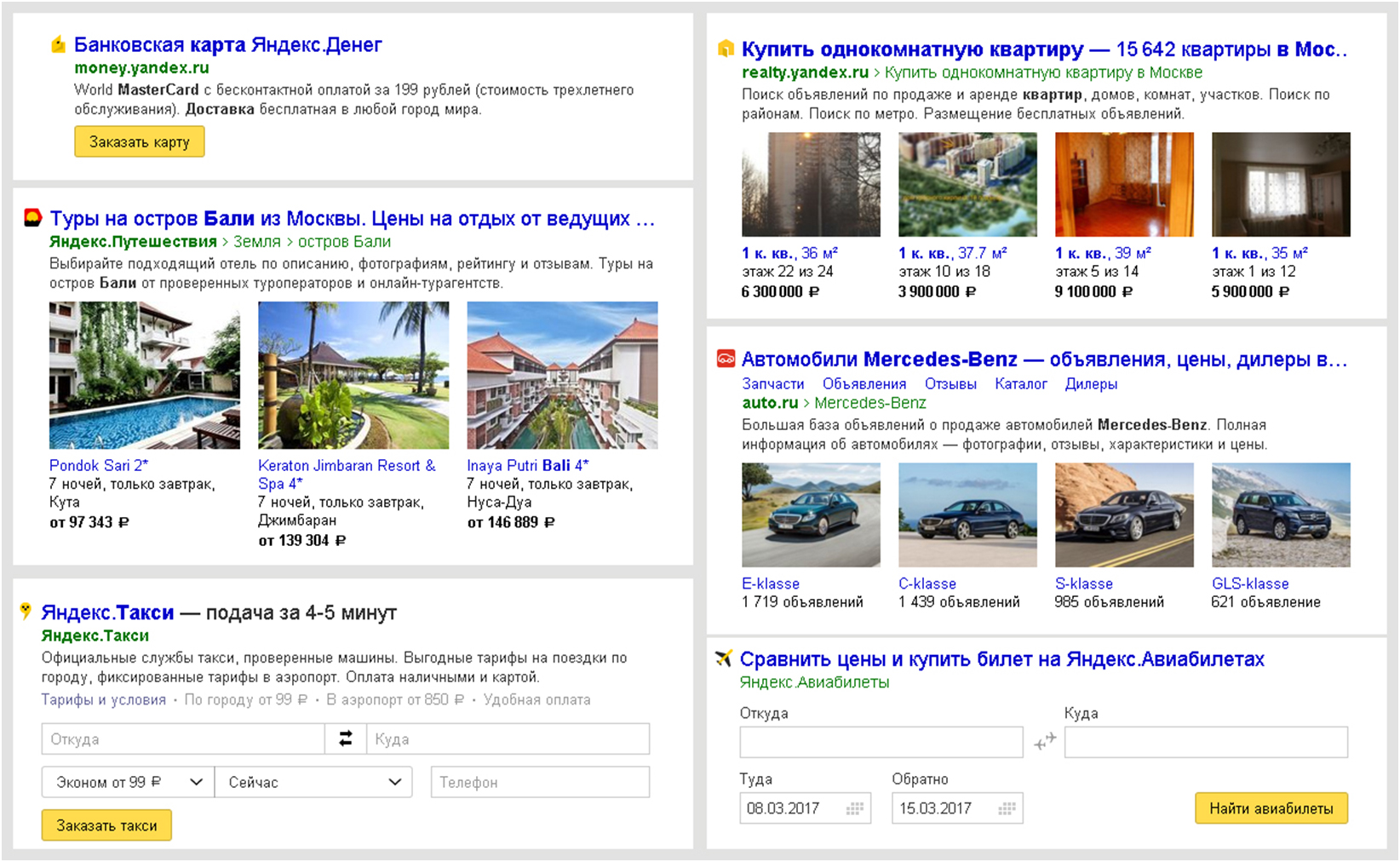
Task: Click the Заказать карту button
Action: pyautogui.click(x=139, y=141)
